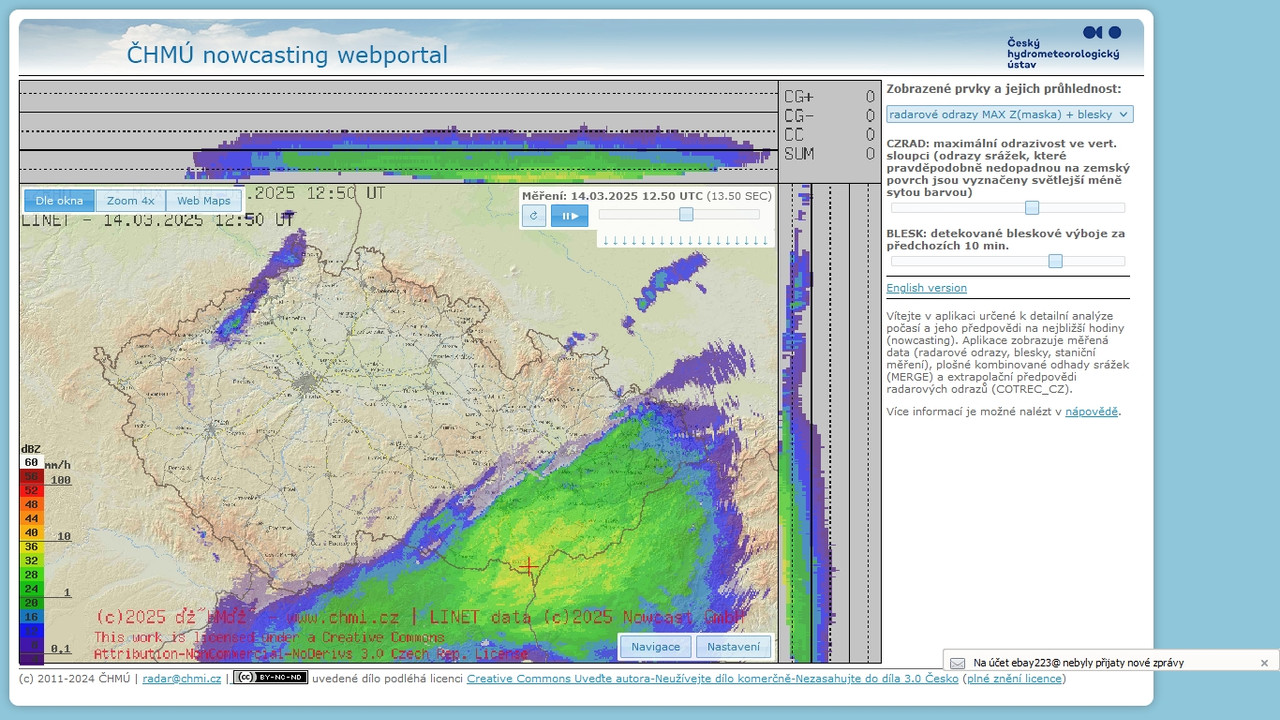Click the top horizontal radar cross-section panel
The height and width of the screenshot is (720, 1280).
[398, 131]
